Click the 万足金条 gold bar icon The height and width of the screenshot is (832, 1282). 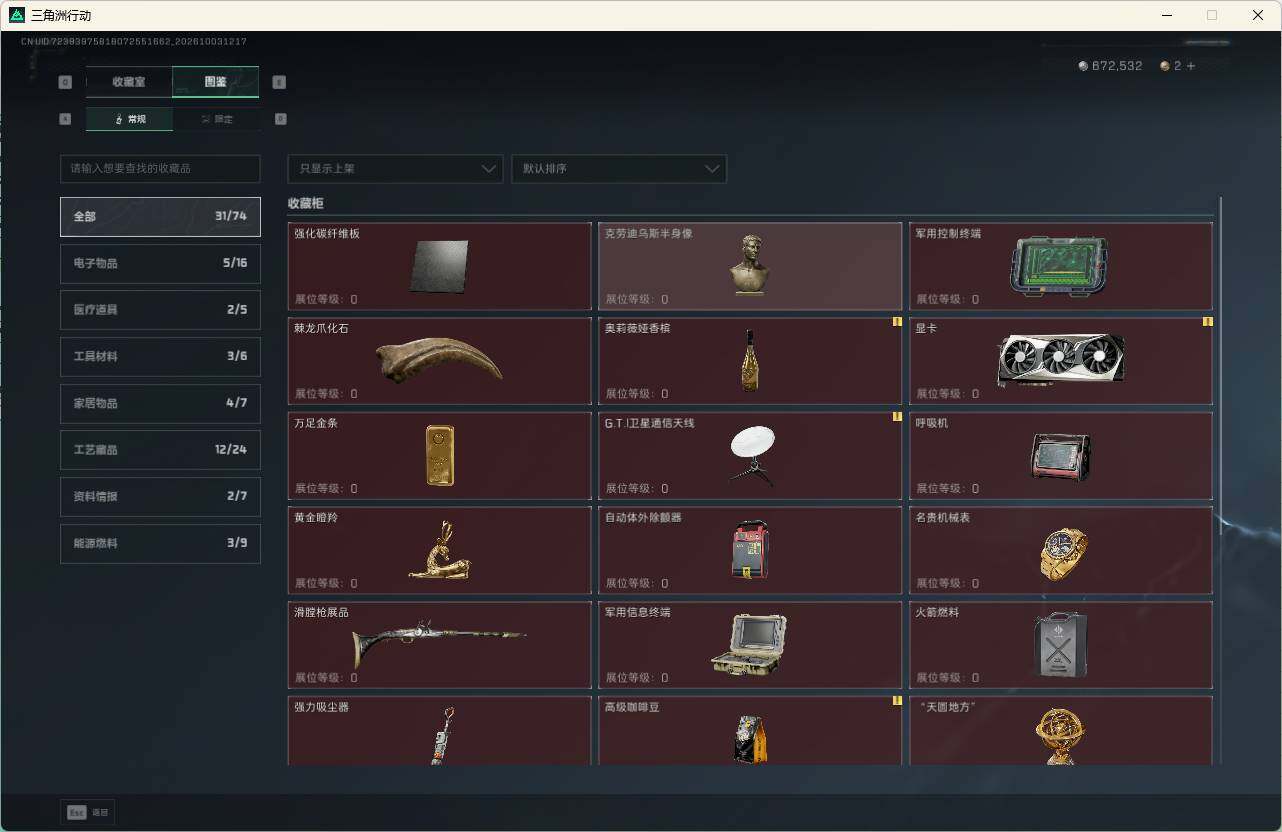440,455
